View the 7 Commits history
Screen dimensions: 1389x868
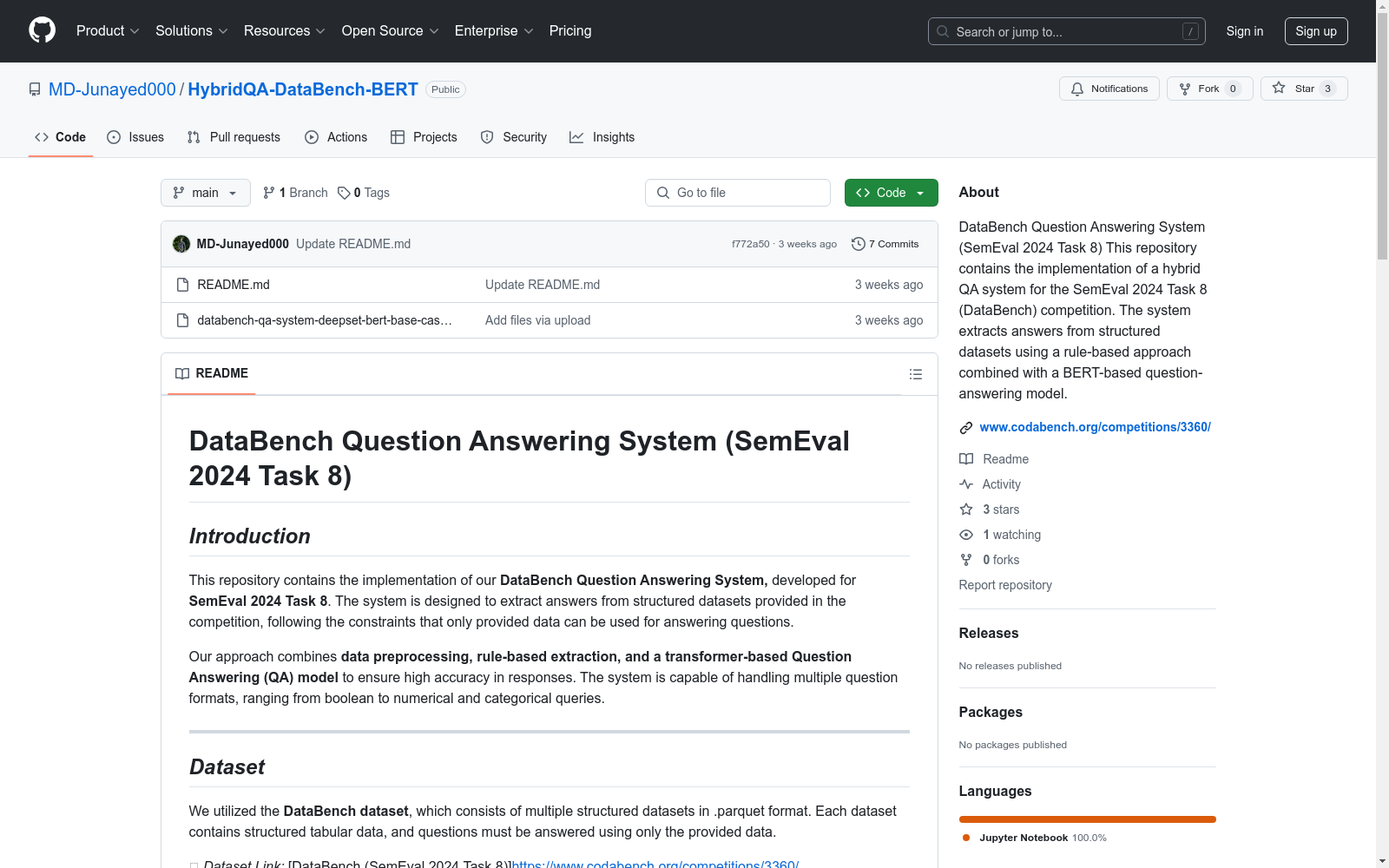point(885,244)
